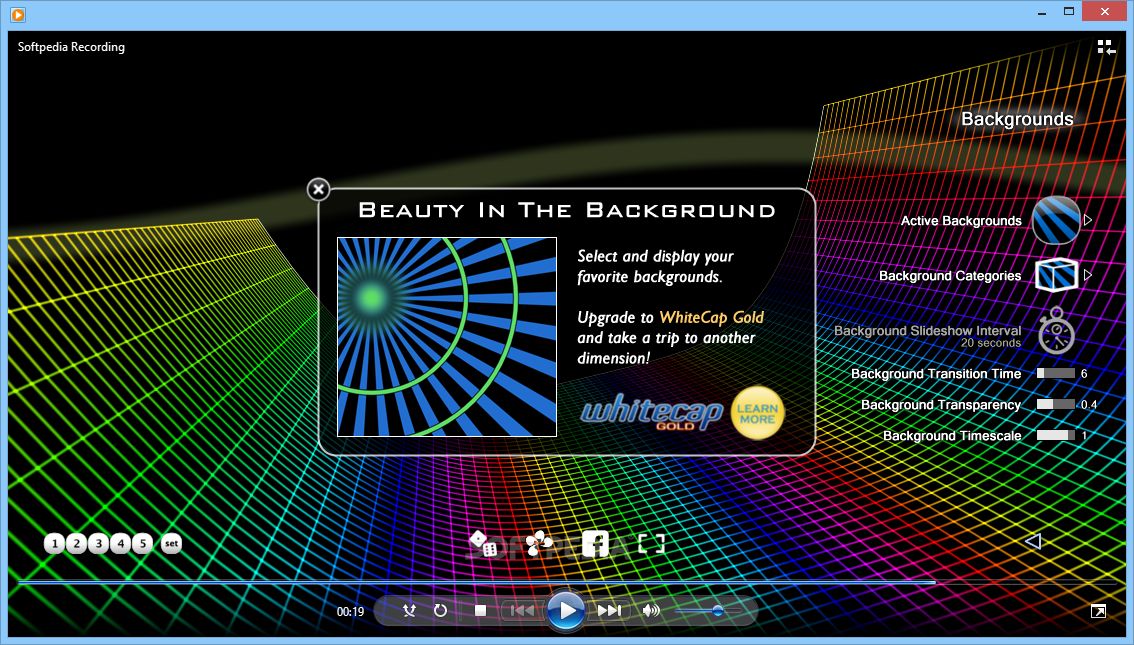This screenshot has width=1134, height=645.
Task: Turn repeat on
Action: pyautogui.click(x=440, y=611)
